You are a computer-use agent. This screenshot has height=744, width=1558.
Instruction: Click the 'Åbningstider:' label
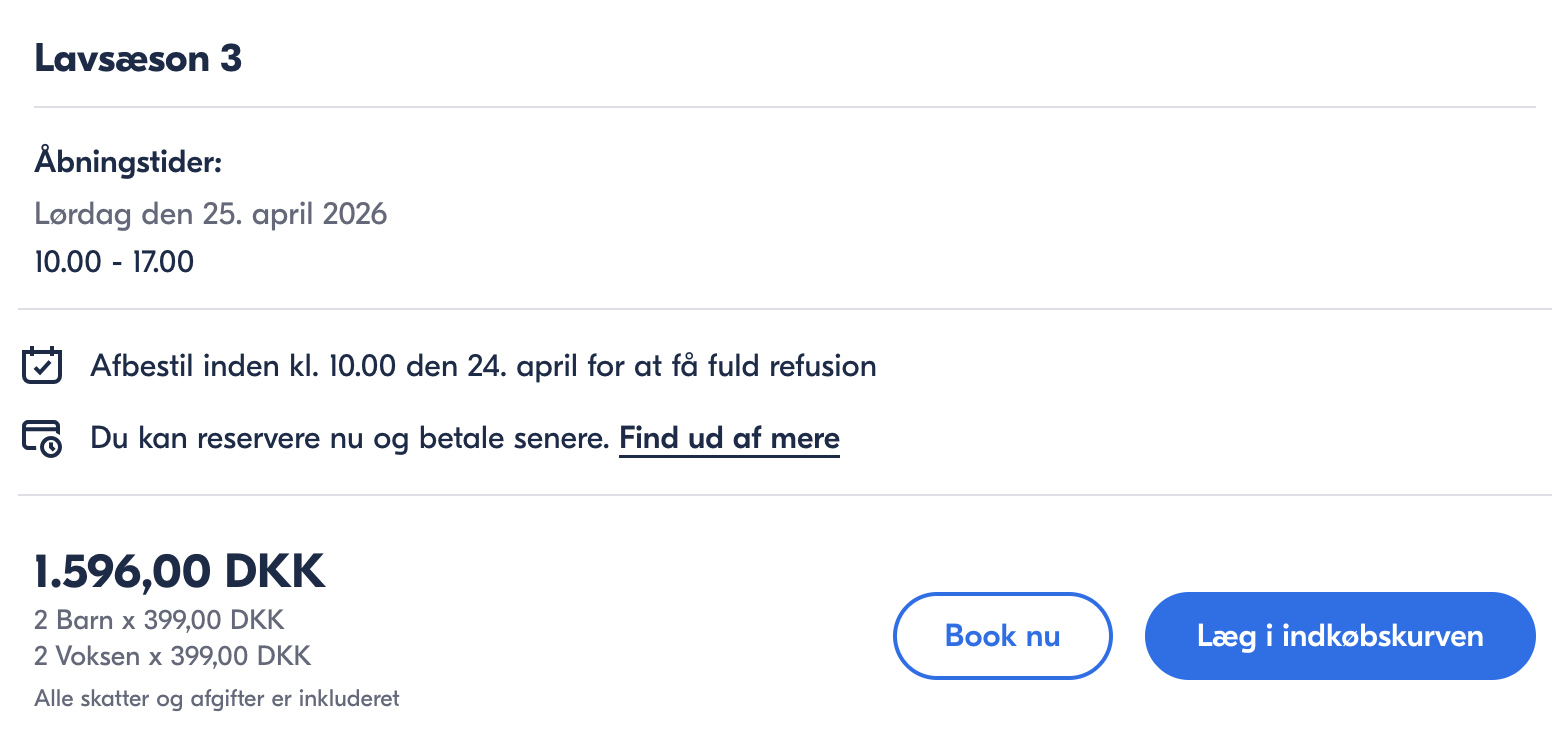128,161
